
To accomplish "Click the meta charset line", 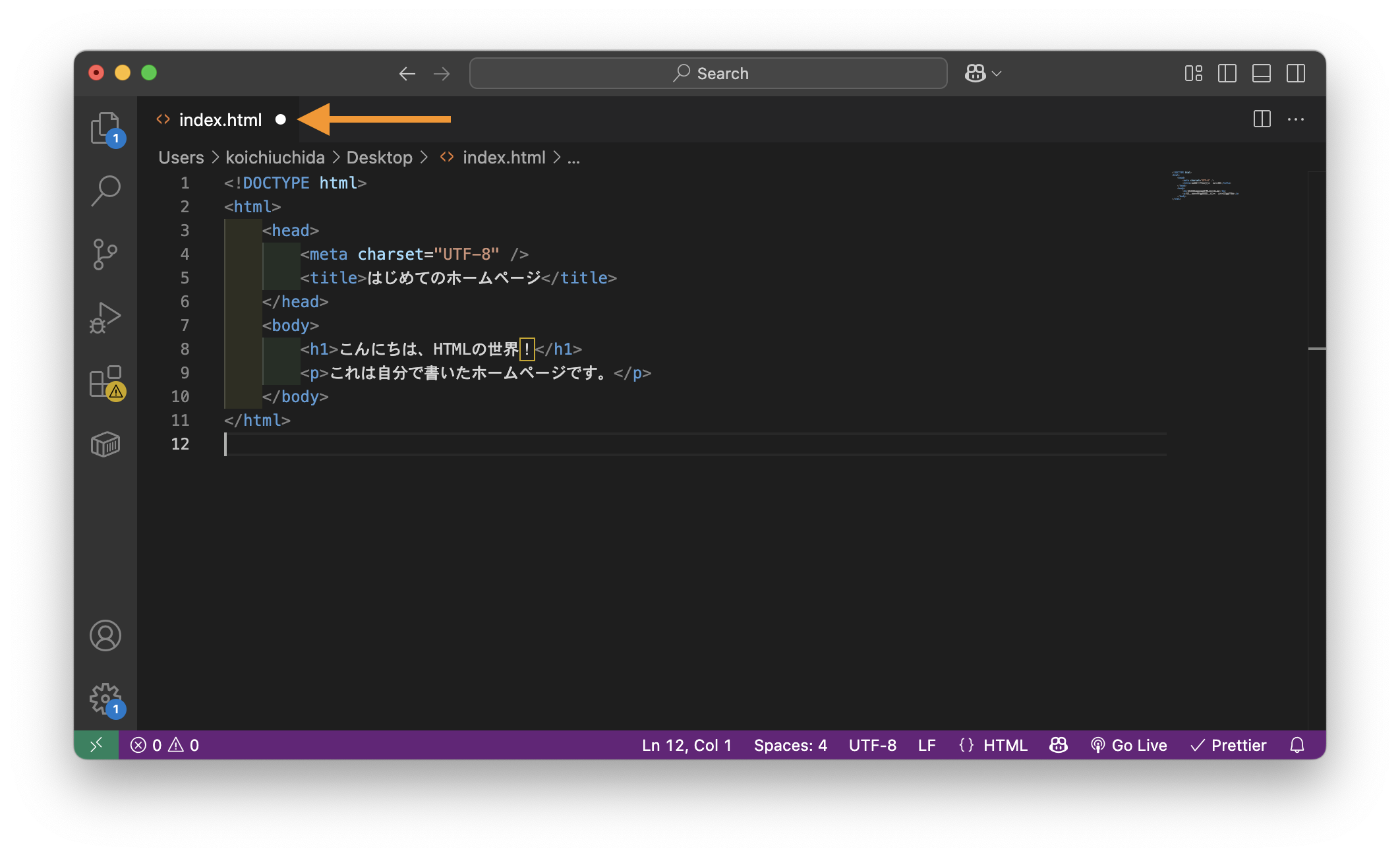I will click(x=415, y=254).
